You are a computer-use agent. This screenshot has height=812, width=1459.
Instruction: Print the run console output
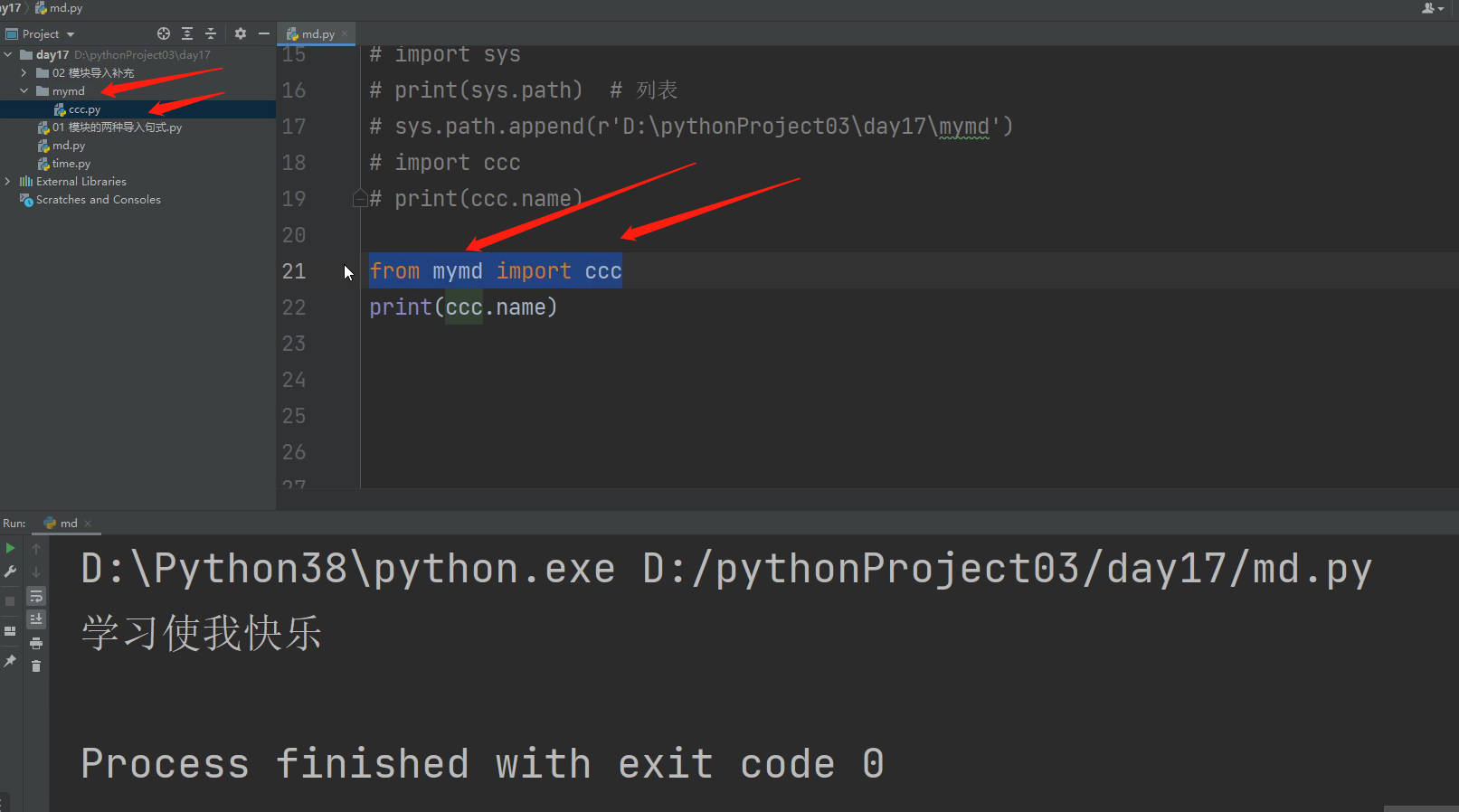(36, 644)
